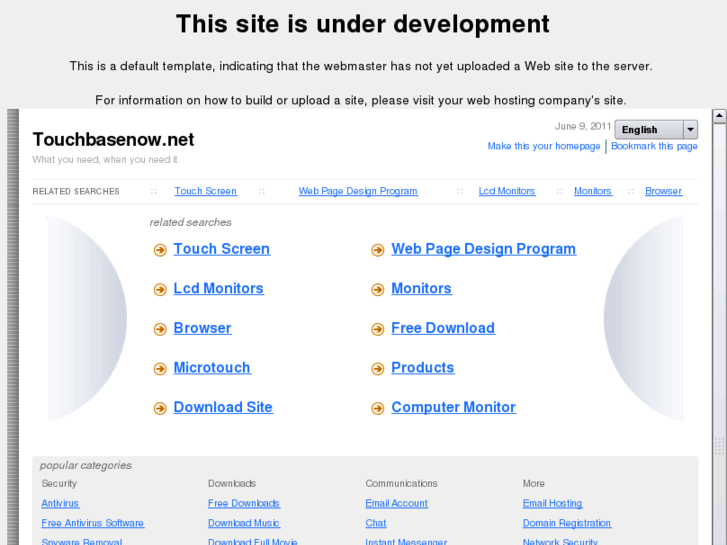Click the Downloads category heading
The width and height of the screenshot is (727, 545).
point(232,483)
